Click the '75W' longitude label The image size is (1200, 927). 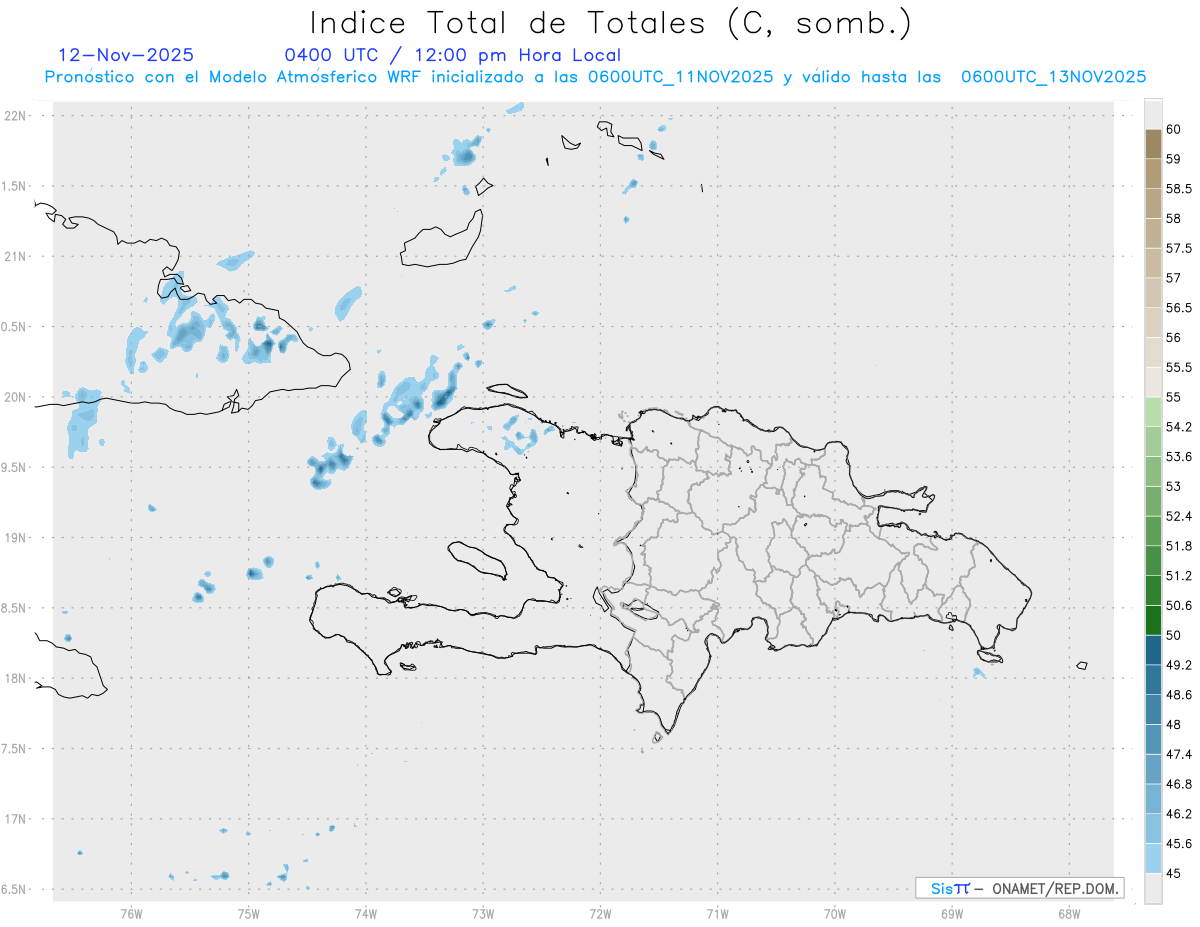click(x=249, y=912)
